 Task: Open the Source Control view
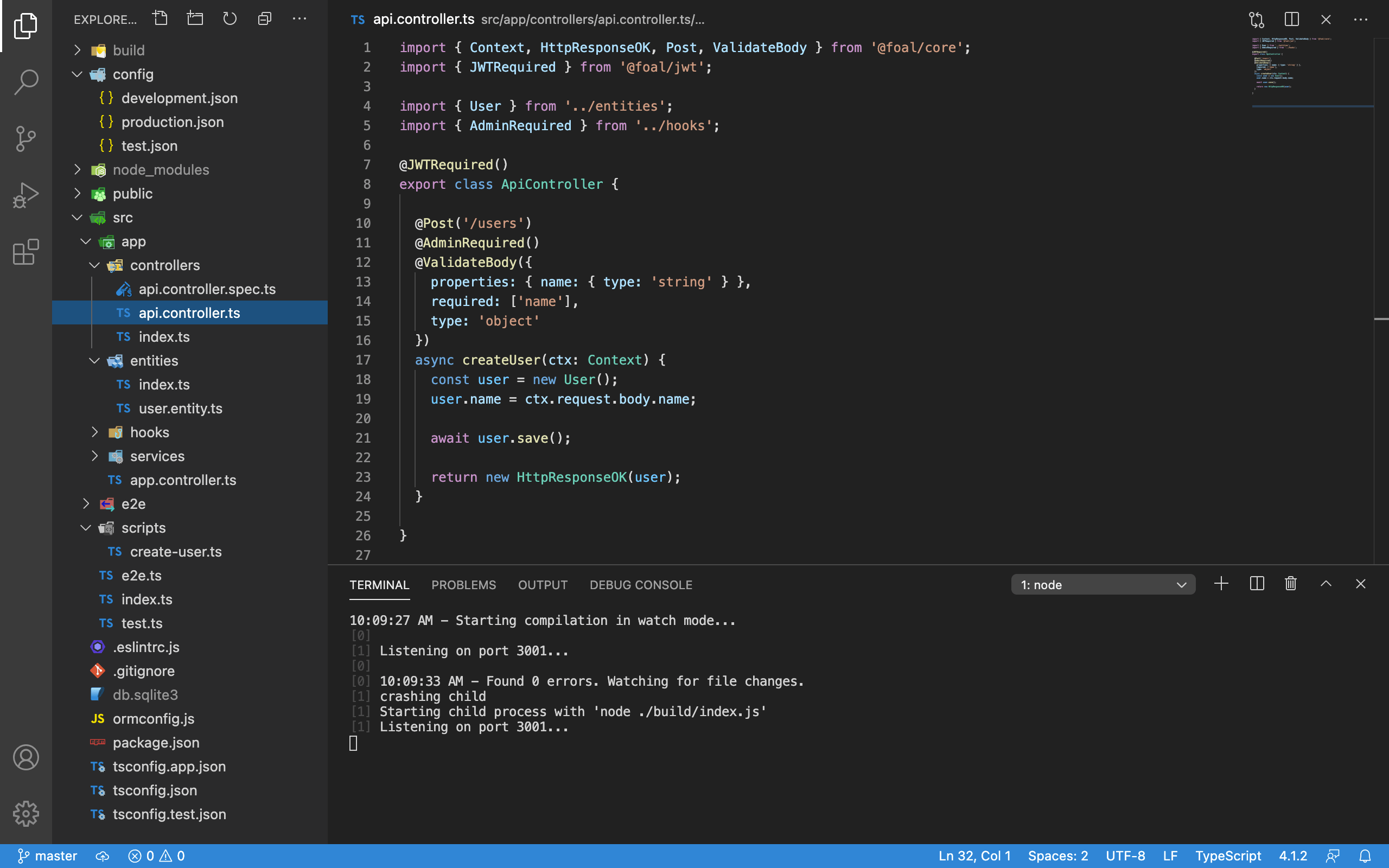click(26, 138)
